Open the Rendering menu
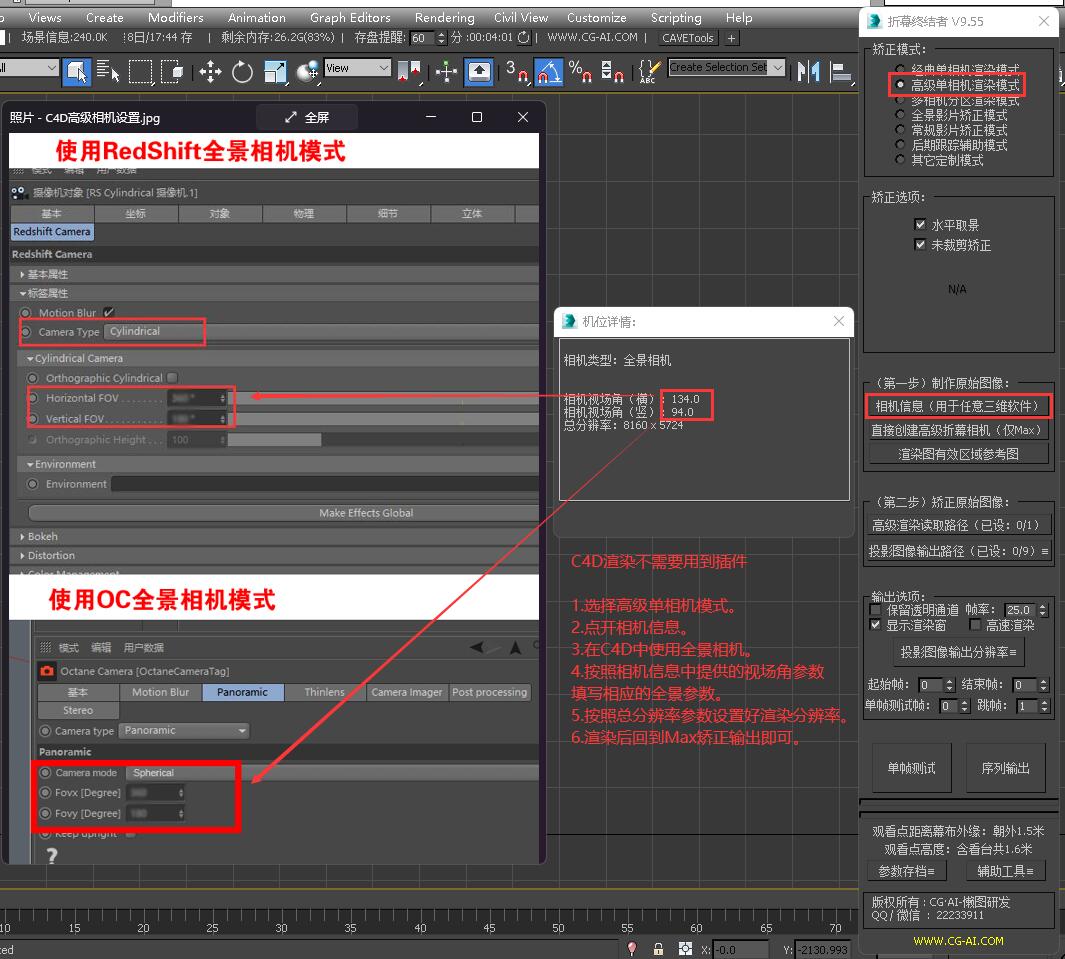Screen dimensions: 1065x959 tap(445, 18)
